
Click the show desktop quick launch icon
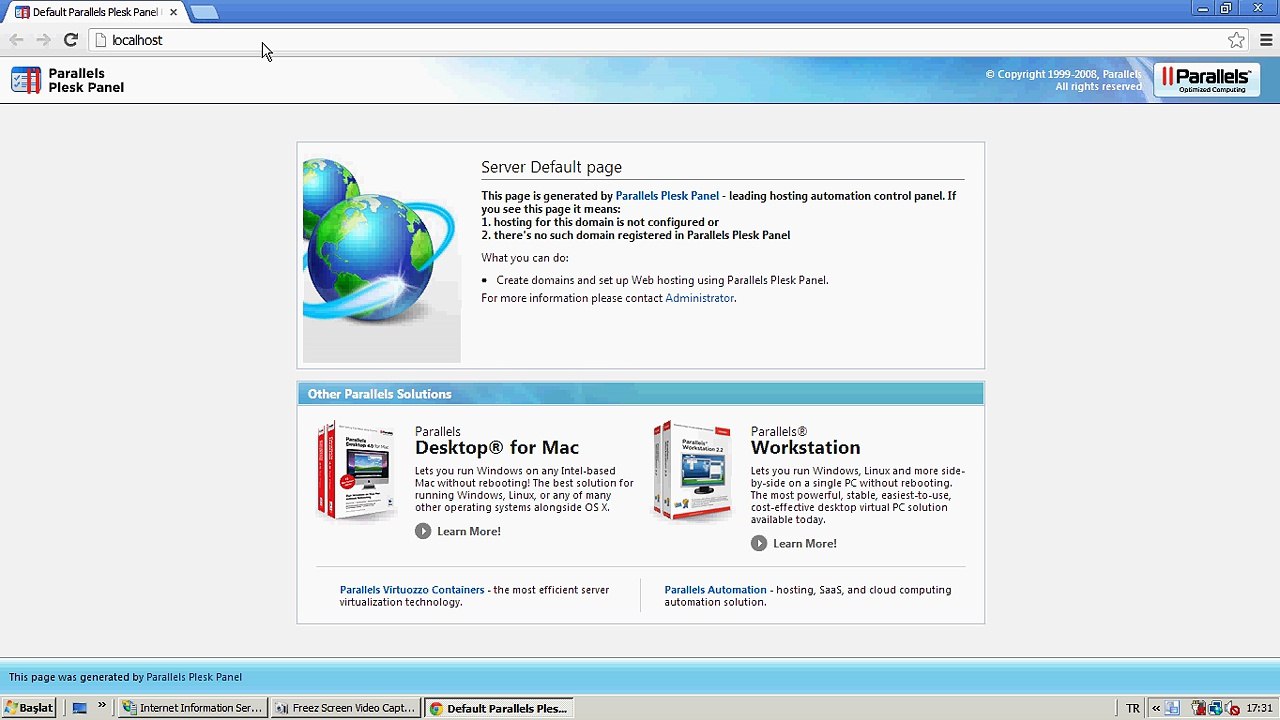tap(80, 708)
